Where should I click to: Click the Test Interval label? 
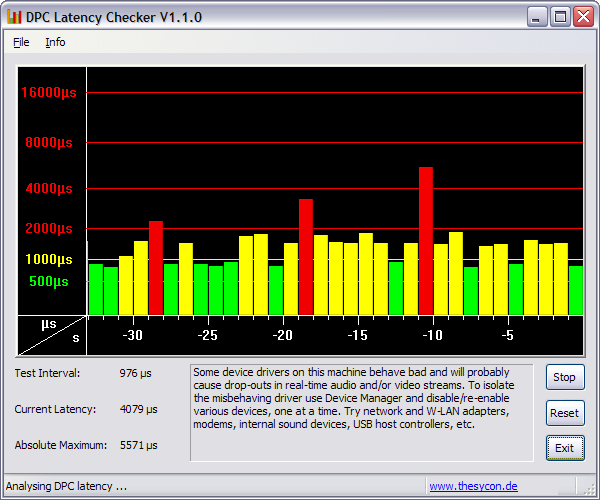coord(47,373)
